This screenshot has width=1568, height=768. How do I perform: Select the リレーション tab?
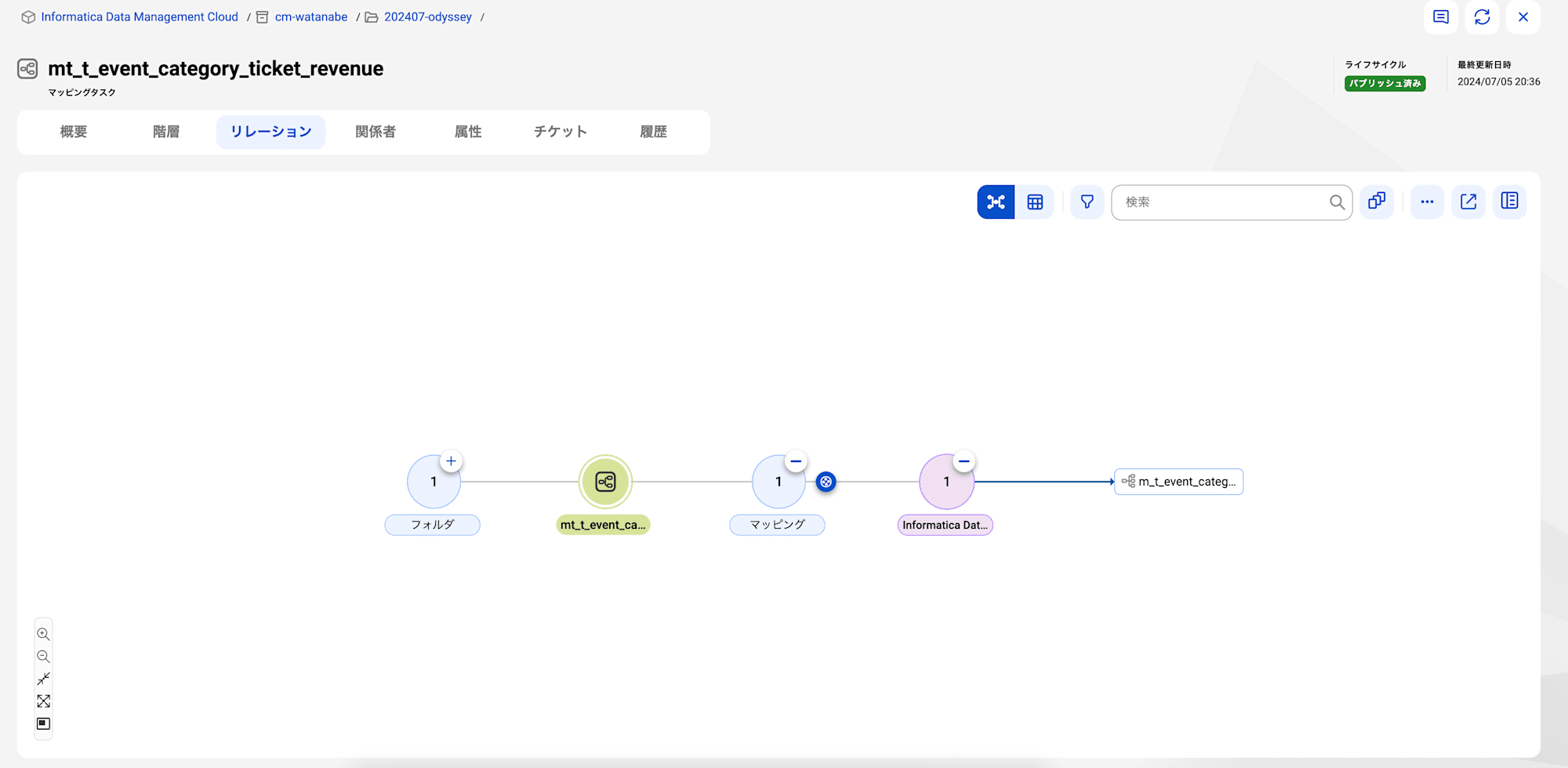[x=271, y=132]
